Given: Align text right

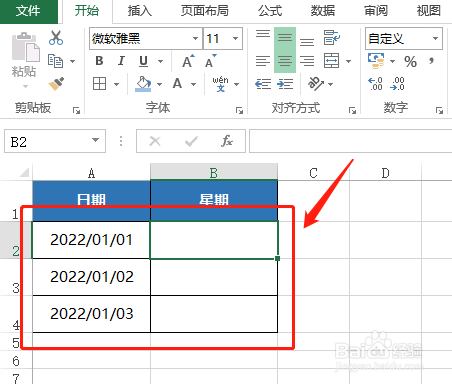Looking at the screenshot, I should click(307, 61).
